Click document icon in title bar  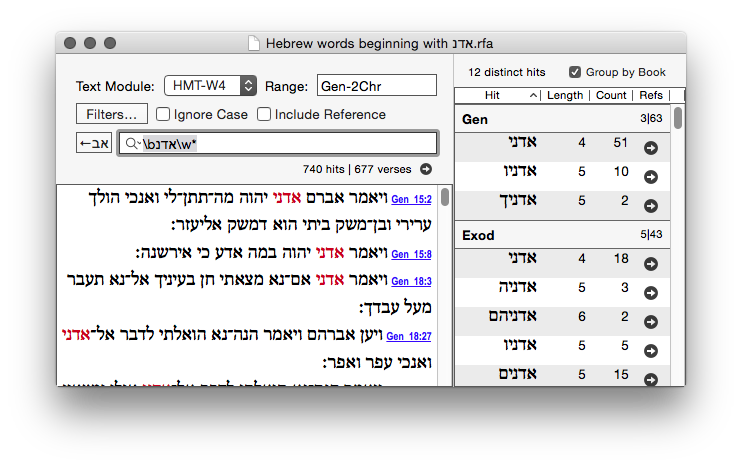[x=254, y=43]
